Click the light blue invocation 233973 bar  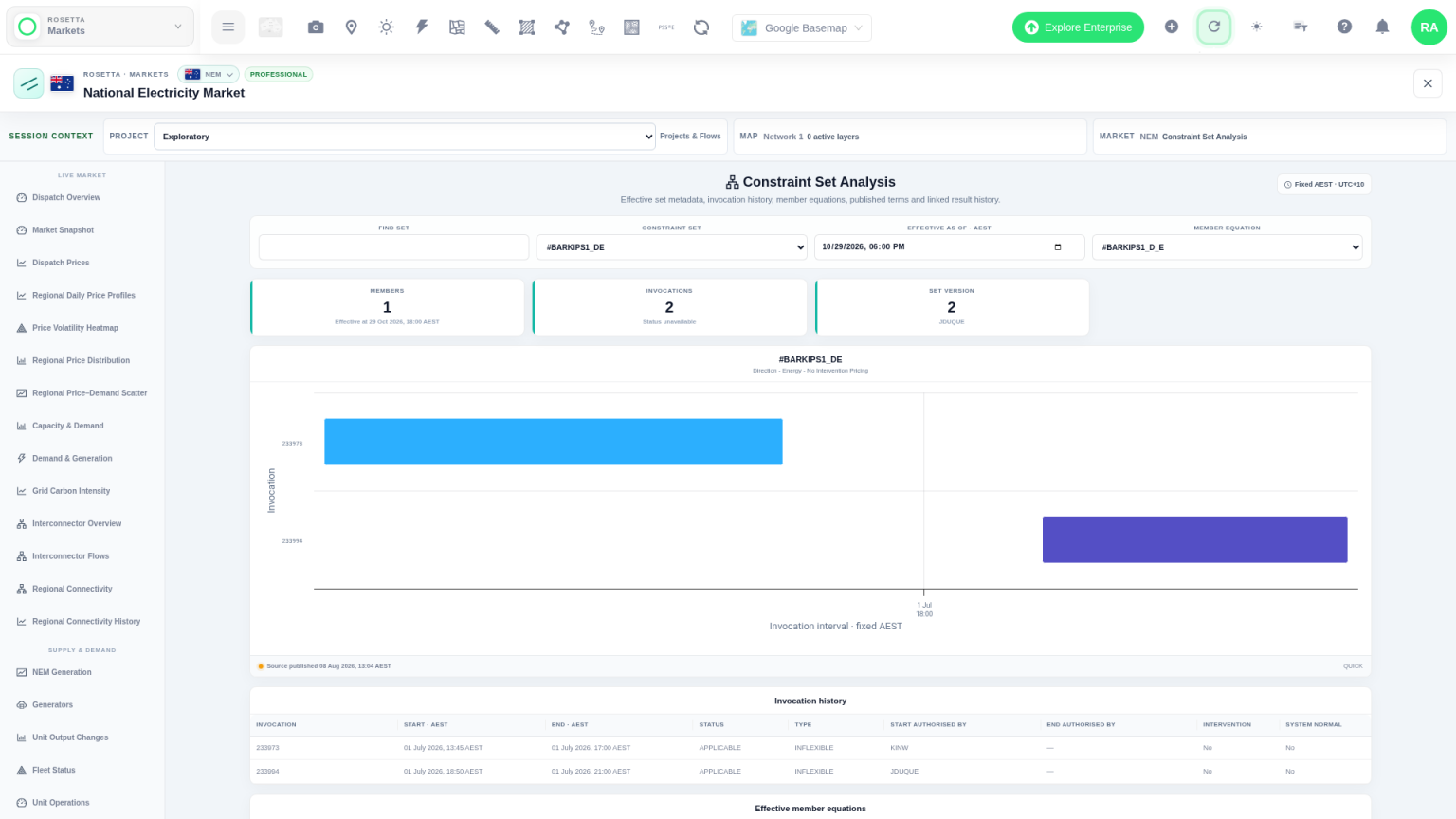point(554,442)
